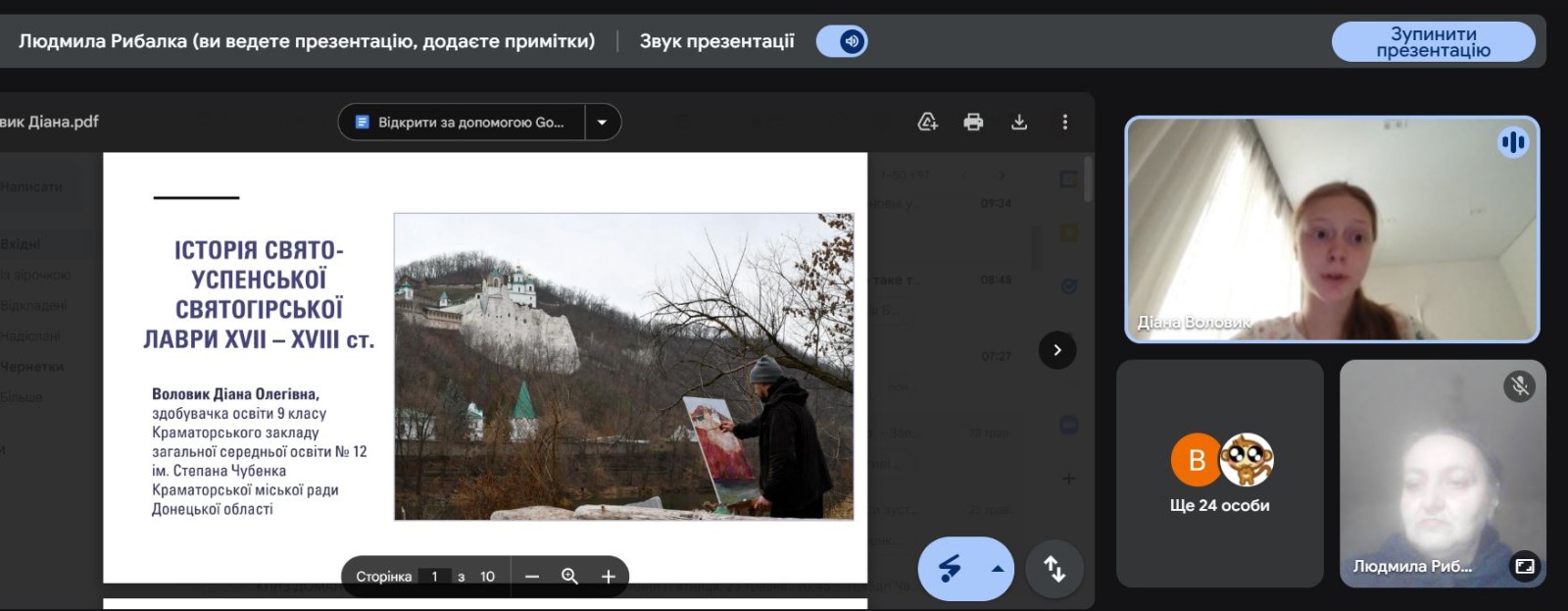Viewport: 1568px width, 611px height.
Task: Expand the Open with dropdown arrow
Action: point(603,123)
